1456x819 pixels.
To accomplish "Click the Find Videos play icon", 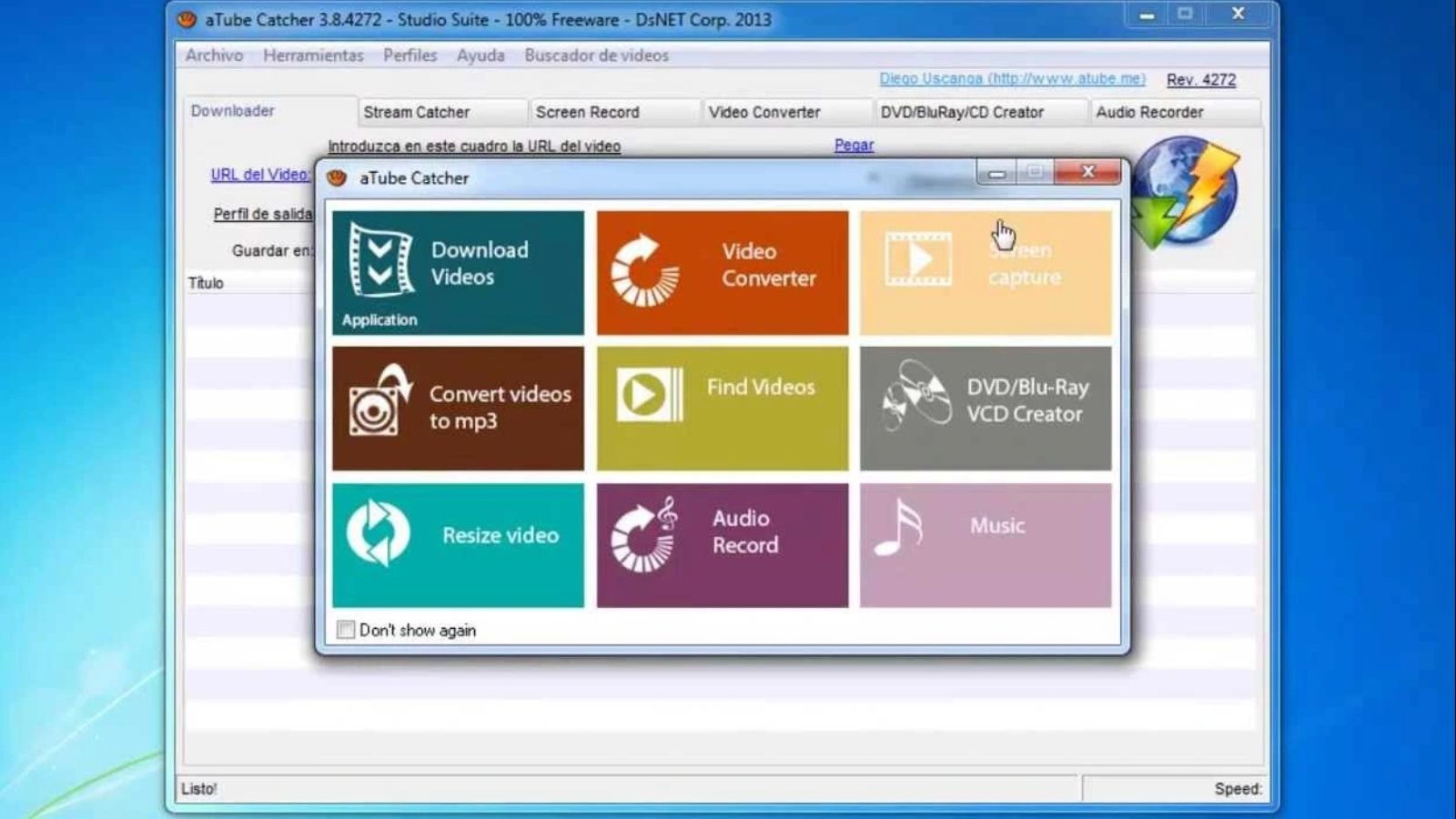I will (650, 395).
